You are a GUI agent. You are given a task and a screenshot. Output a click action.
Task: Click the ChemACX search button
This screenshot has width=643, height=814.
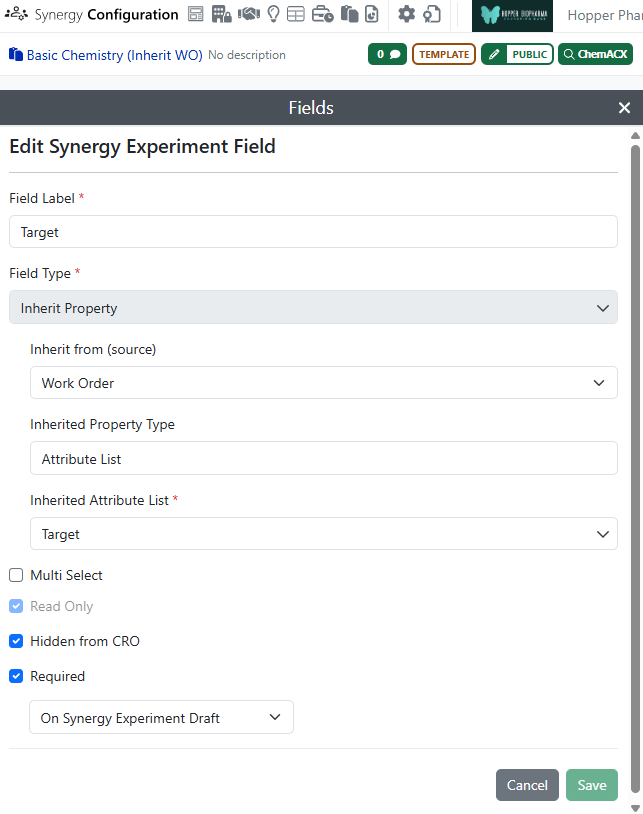click(595, 54)
